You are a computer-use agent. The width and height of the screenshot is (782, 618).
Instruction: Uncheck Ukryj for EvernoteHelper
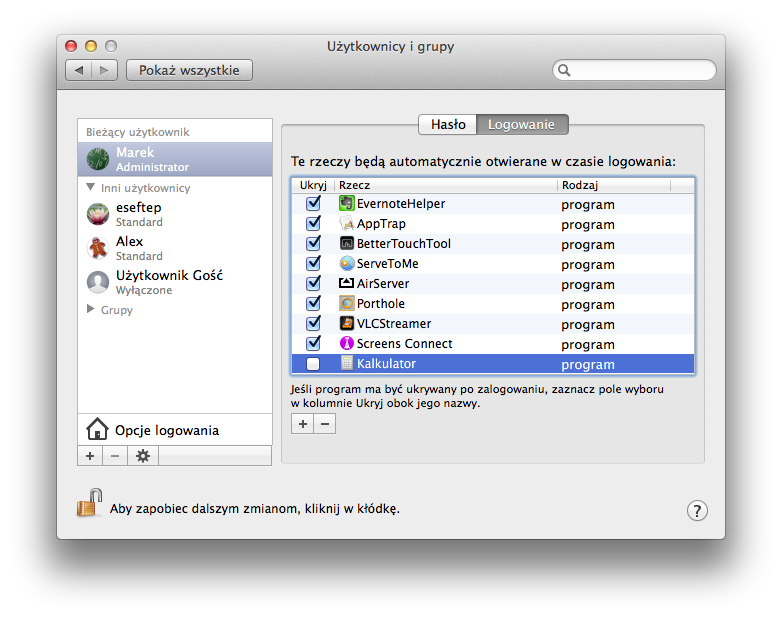[313, 204]
